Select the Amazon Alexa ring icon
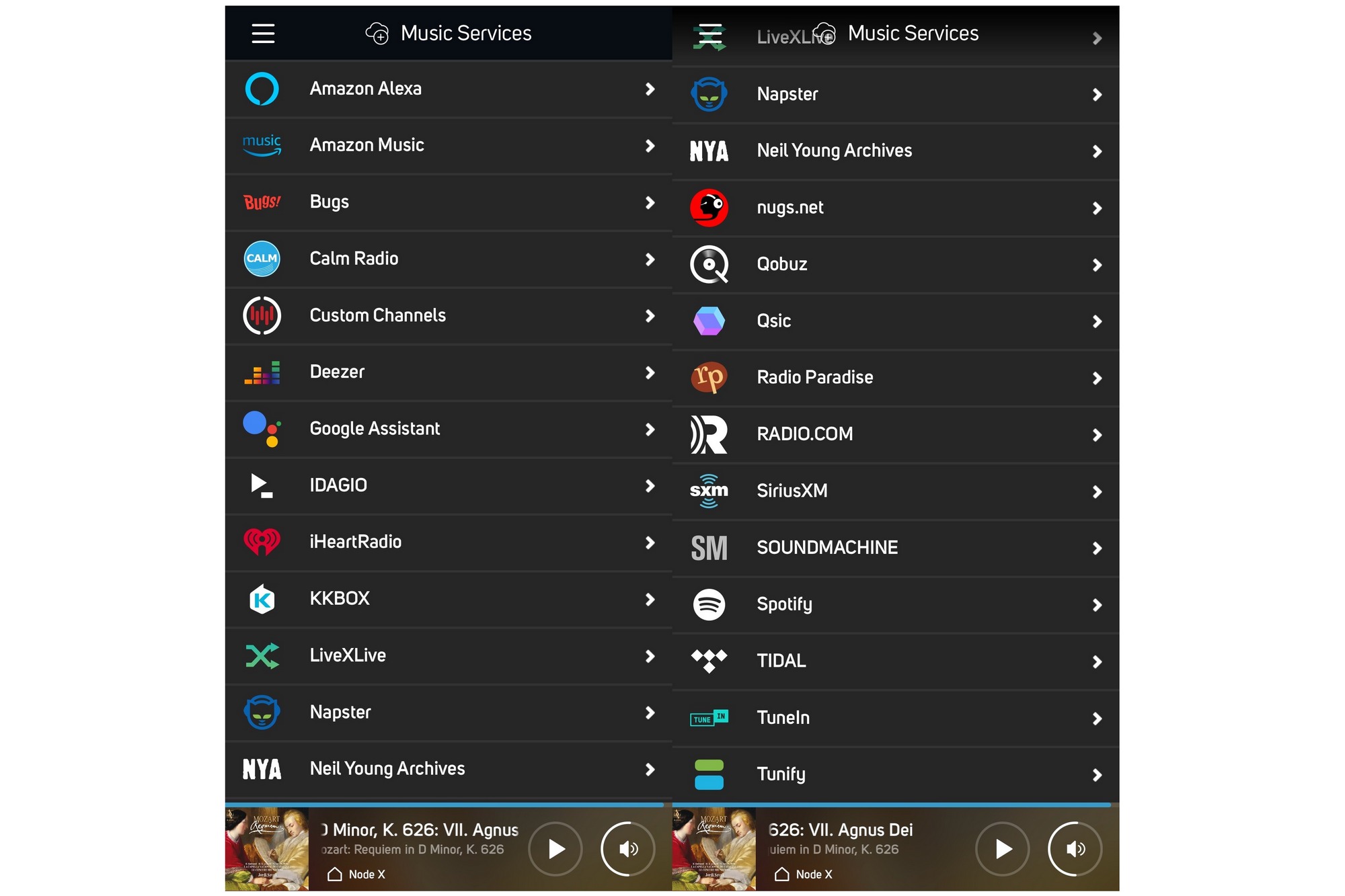This screenshot has height=896, width=1345. pyautogui.click(x=262, y=89)
